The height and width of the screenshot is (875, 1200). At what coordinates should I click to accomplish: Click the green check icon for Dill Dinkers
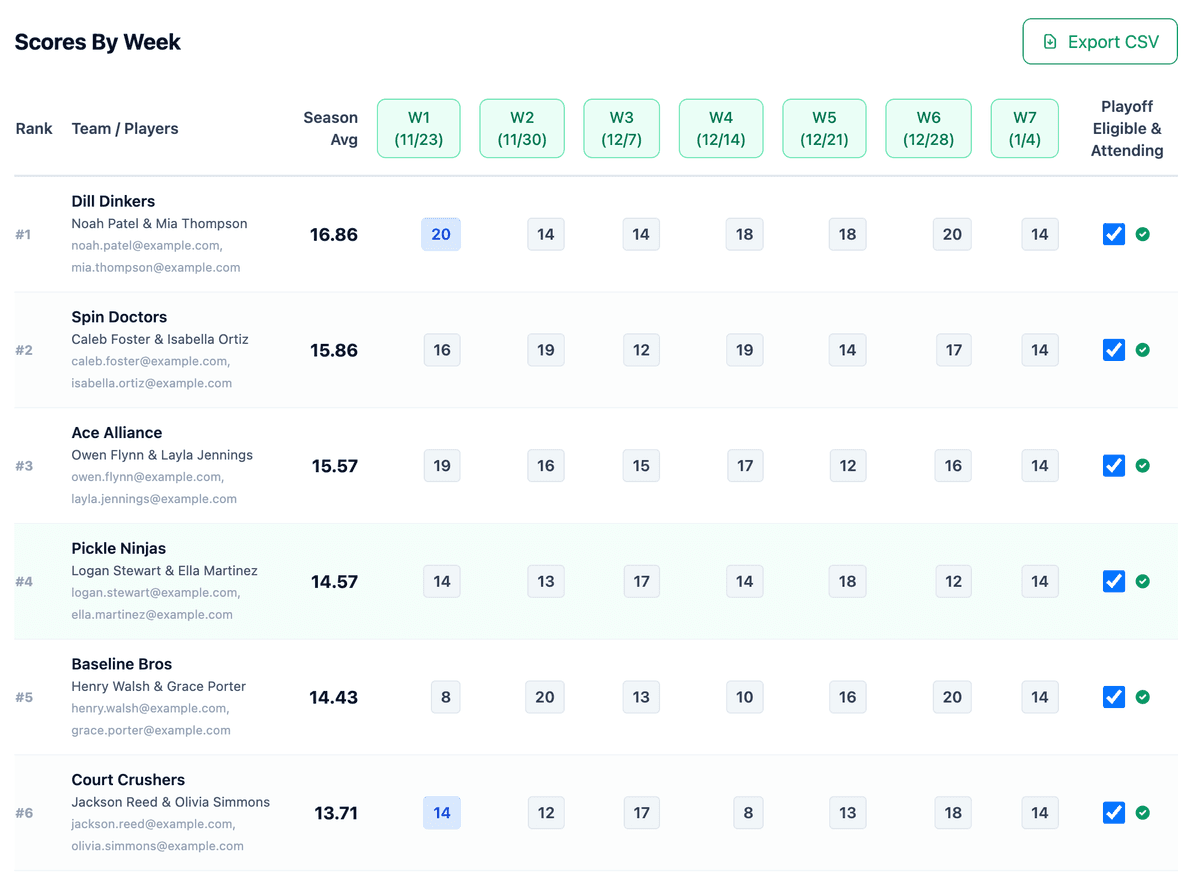(x=1143, y=234)
